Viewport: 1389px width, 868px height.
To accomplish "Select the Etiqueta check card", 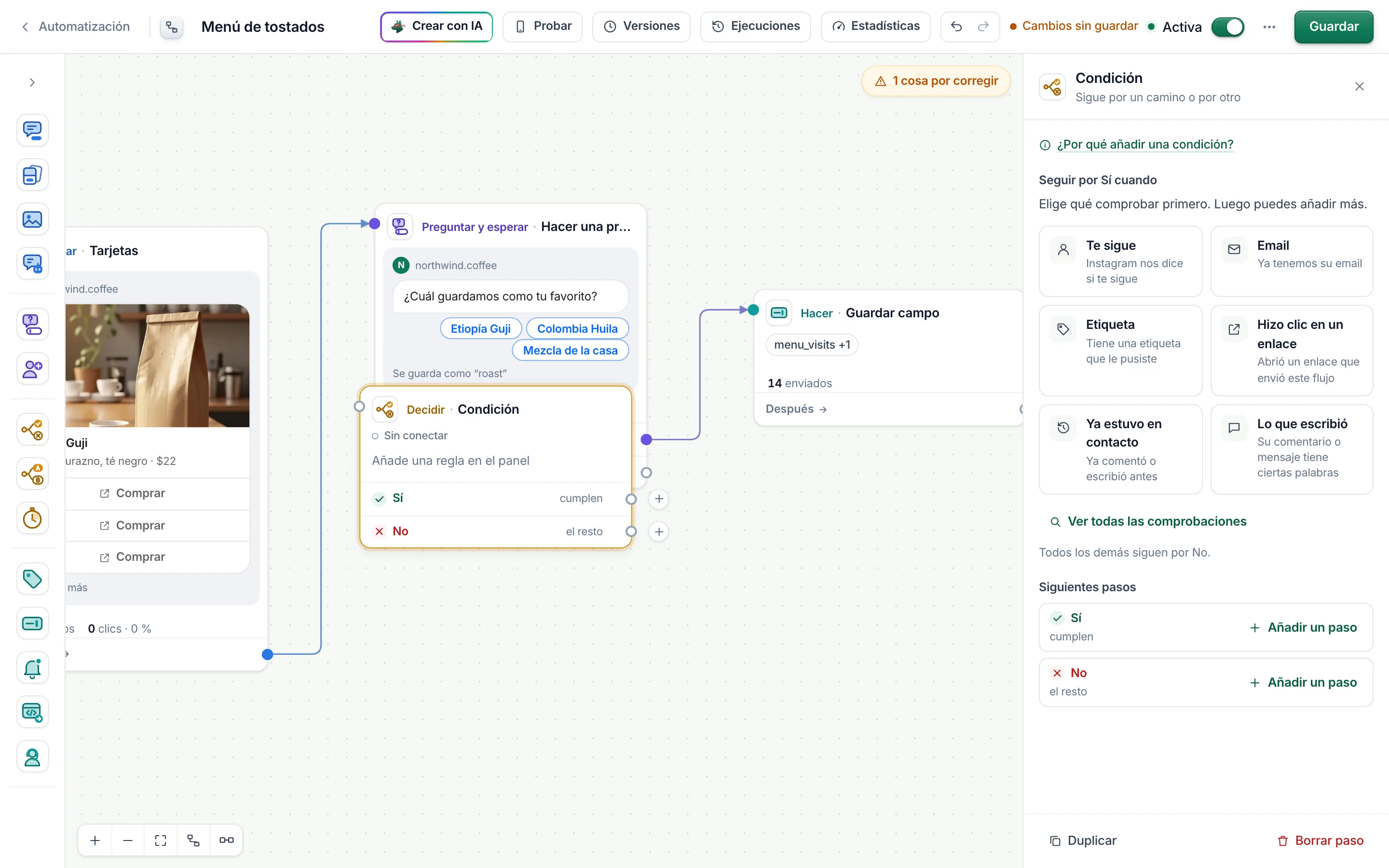I will click(x=1120, y=350).
